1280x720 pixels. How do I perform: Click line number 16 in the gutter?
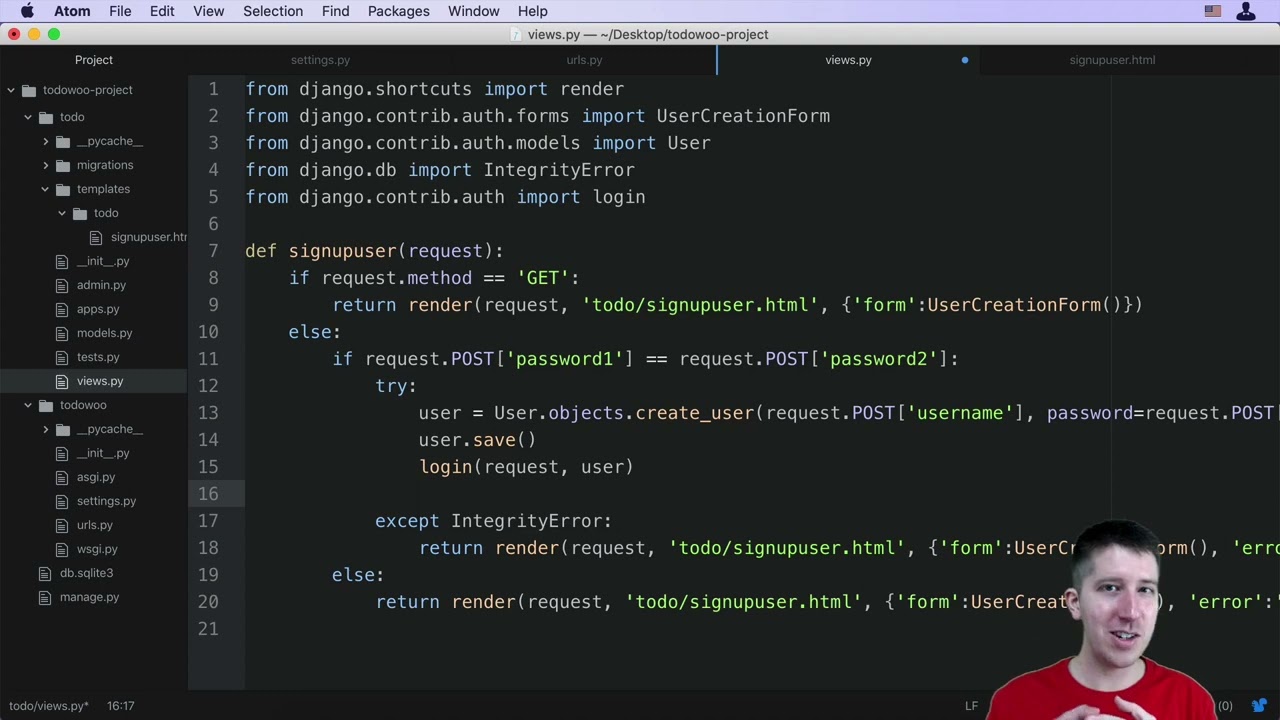tap(208, 494)
